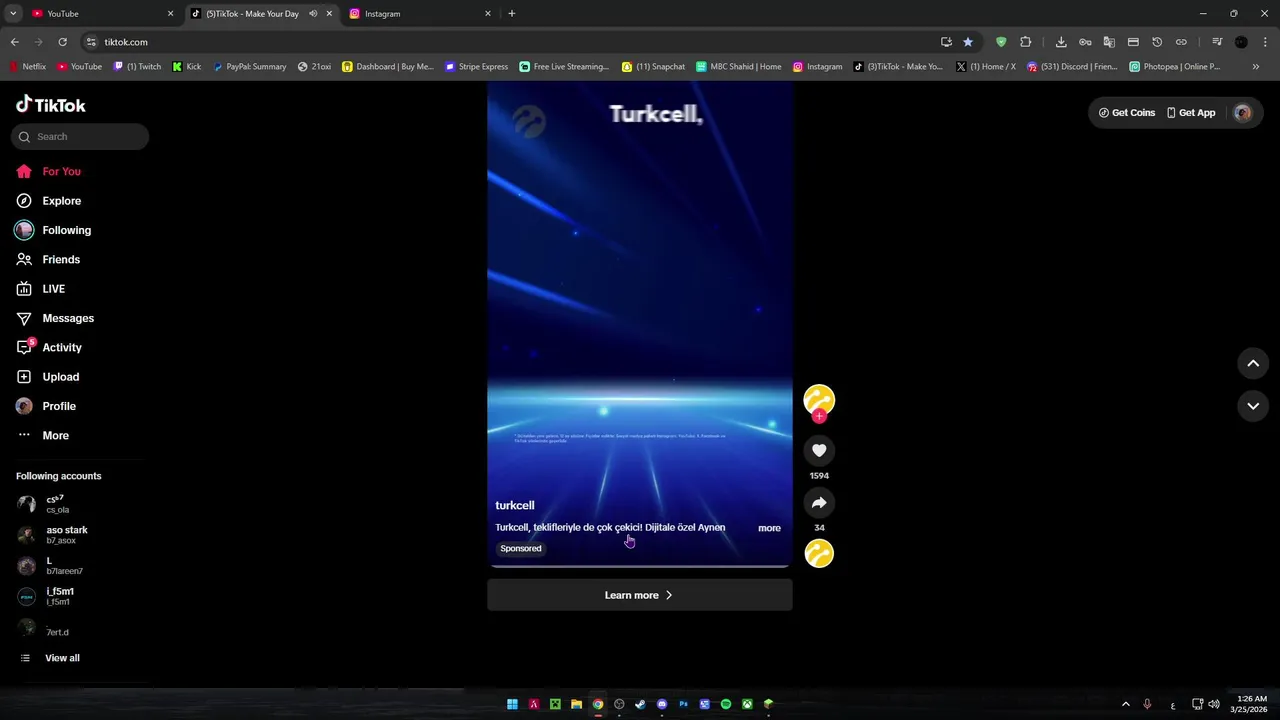Screen dimensions: 1280x720
Task: Open Steam from the taskbar
Action: (x=640, y=704)
